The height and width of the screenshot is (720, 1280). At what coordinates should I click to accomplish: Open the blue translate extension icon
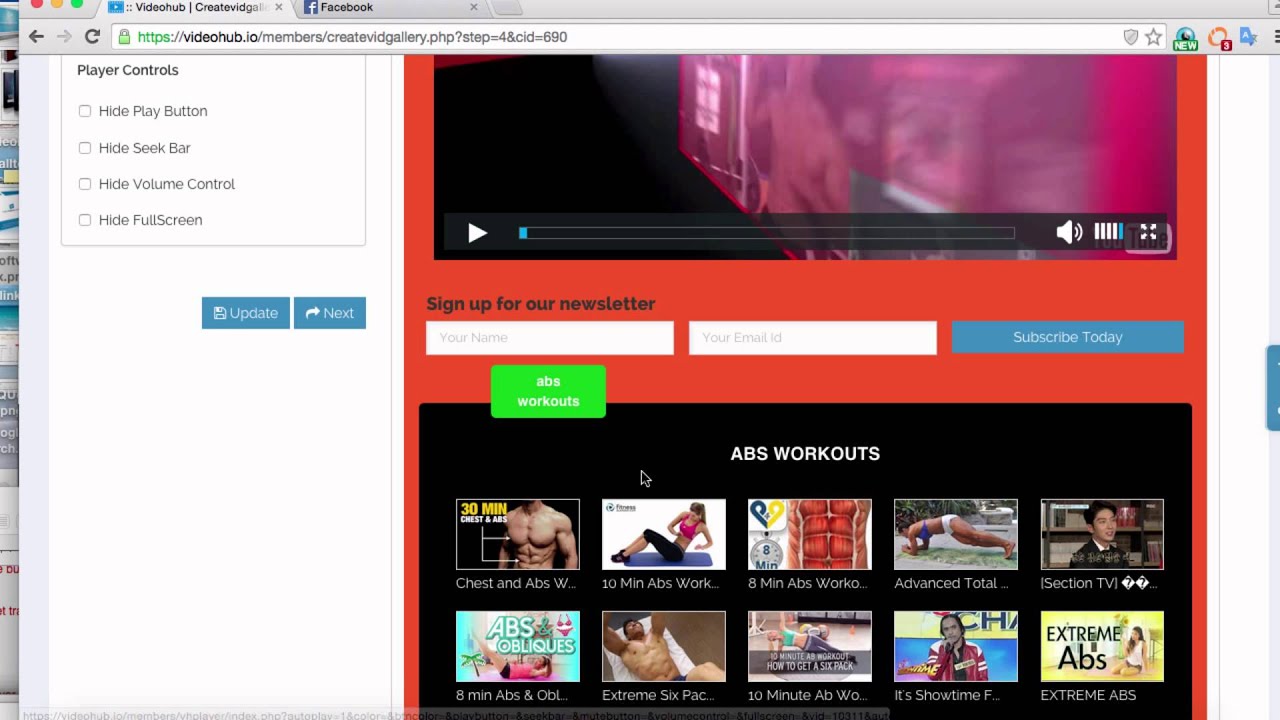(x=1248, y=37)
